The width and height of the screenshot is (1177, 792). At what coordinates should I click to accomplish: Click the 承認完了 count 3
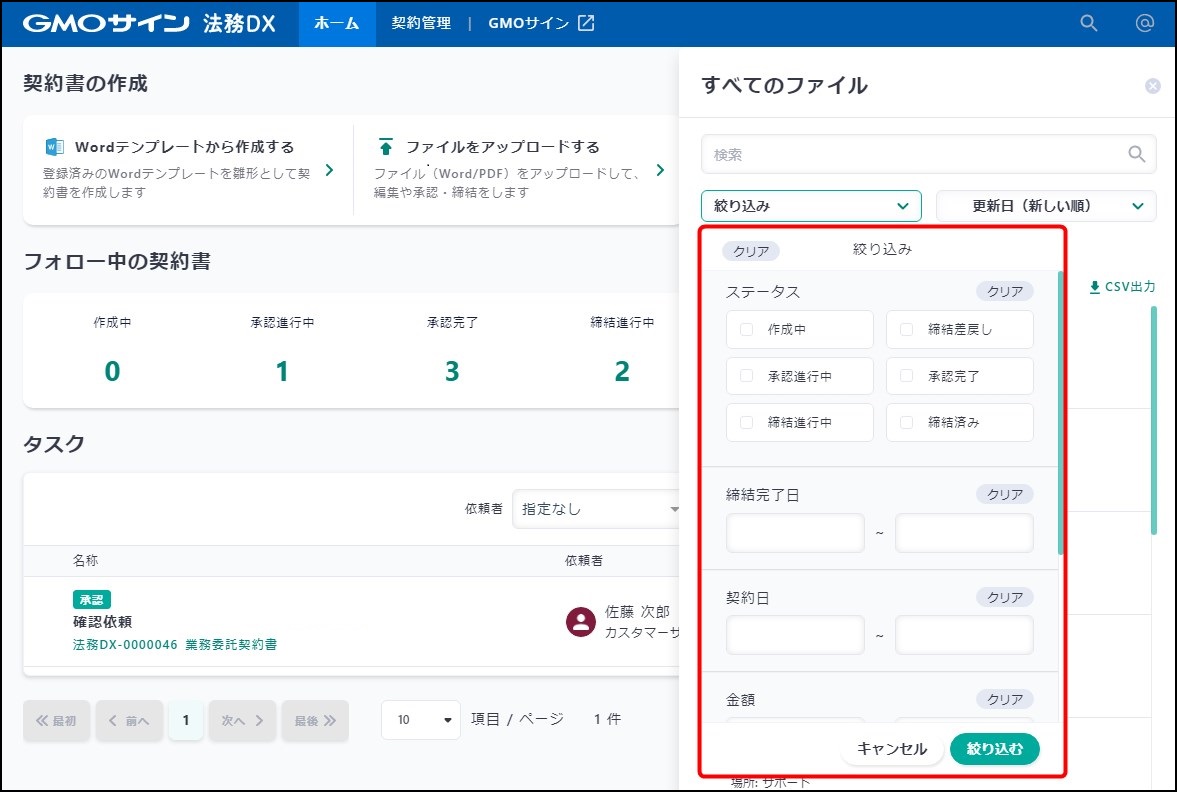(x=452, y=371)
